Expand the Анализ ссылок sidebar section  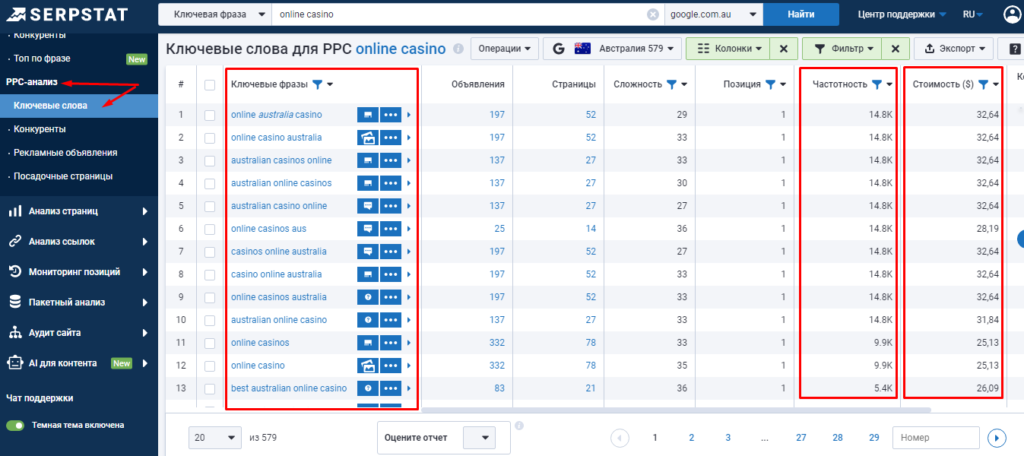[x=78, y=242]
